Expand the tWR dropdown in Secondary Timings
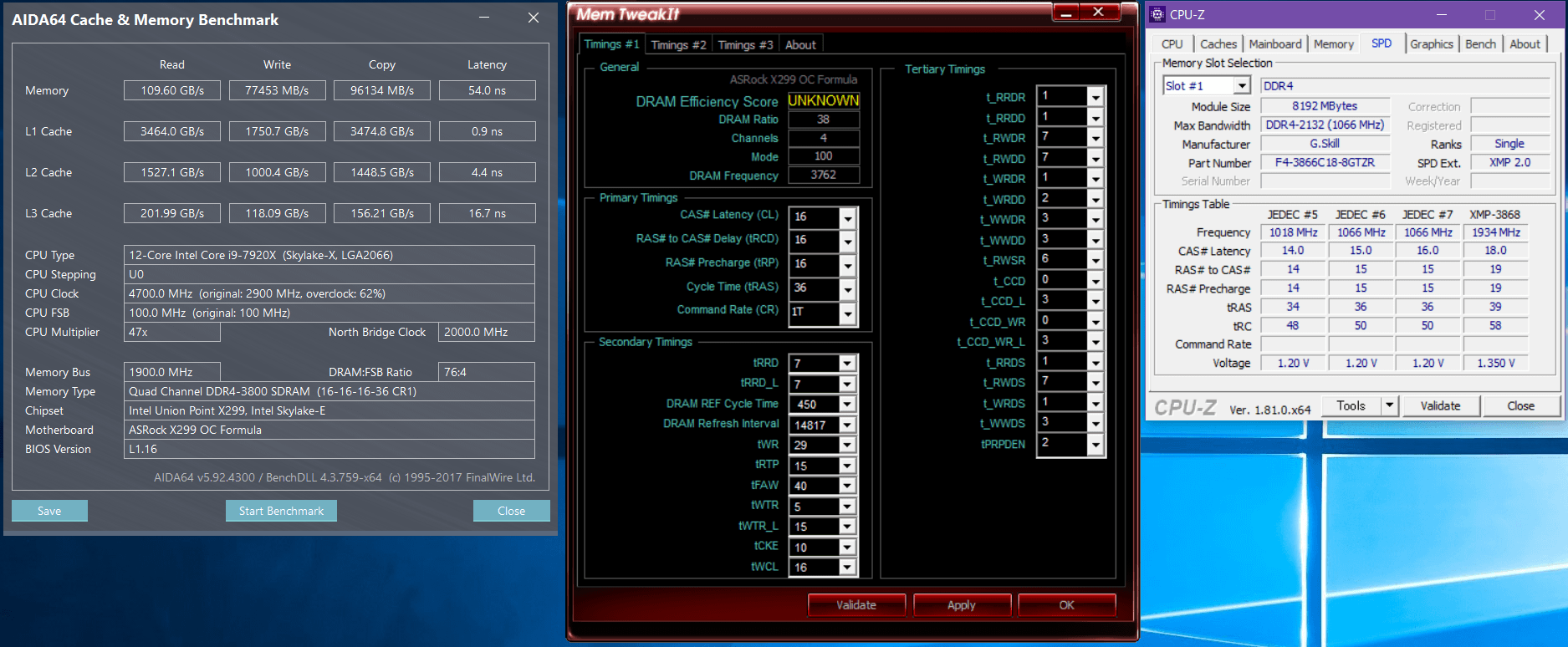1568x647 pixels. (848, 446)
